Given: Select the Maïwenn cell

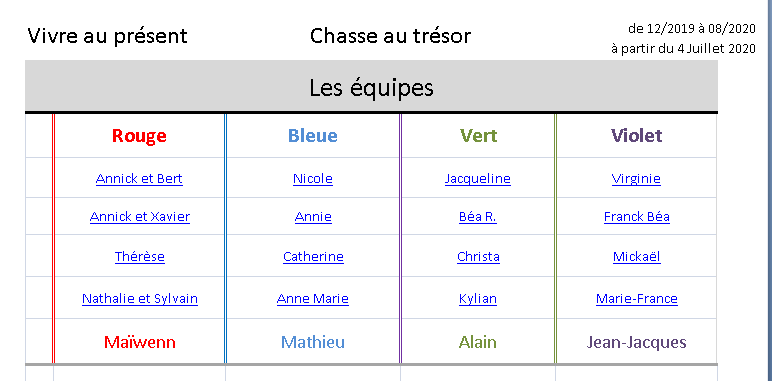Looking at the screenshot, I should (x=139, y=342).
